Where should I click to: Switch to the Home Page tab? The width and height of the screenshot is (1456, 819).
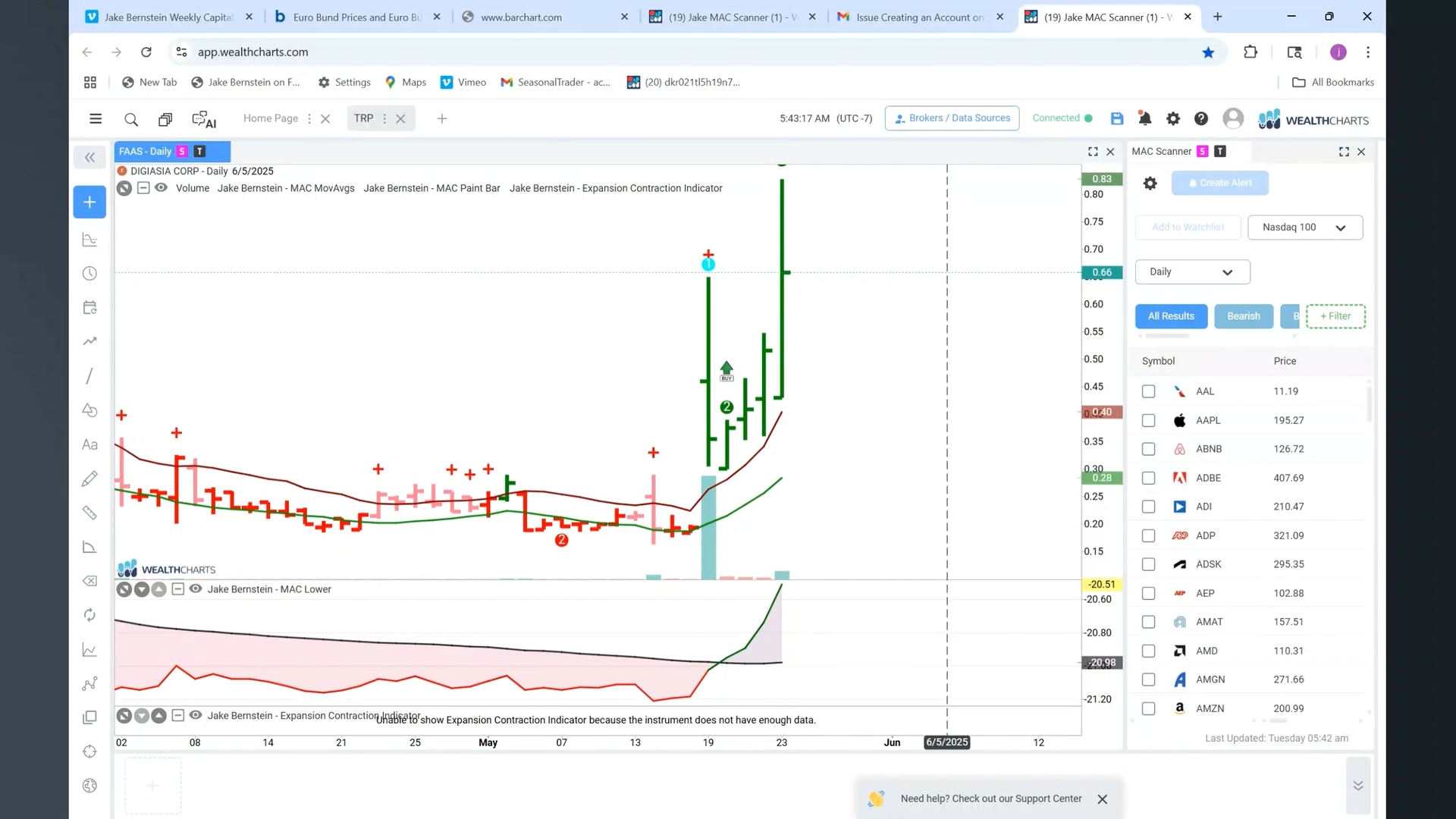point(271,118)
